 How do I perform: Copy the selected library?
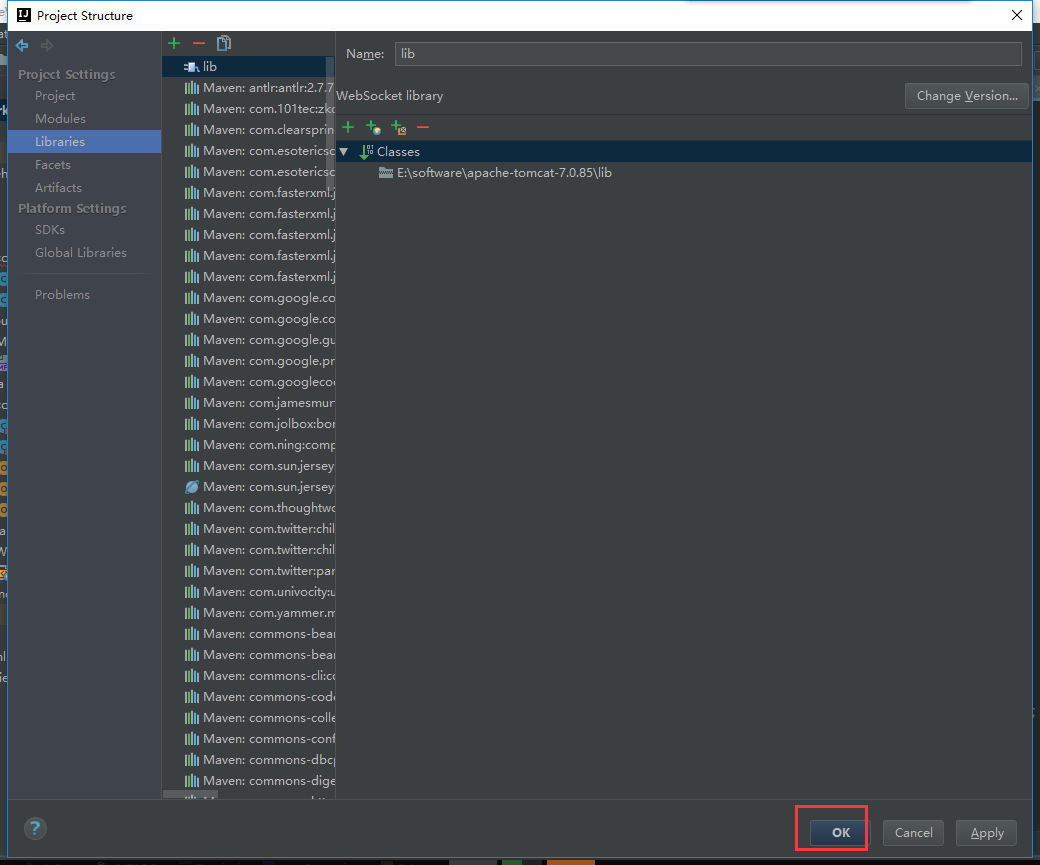tap(224, 43)
